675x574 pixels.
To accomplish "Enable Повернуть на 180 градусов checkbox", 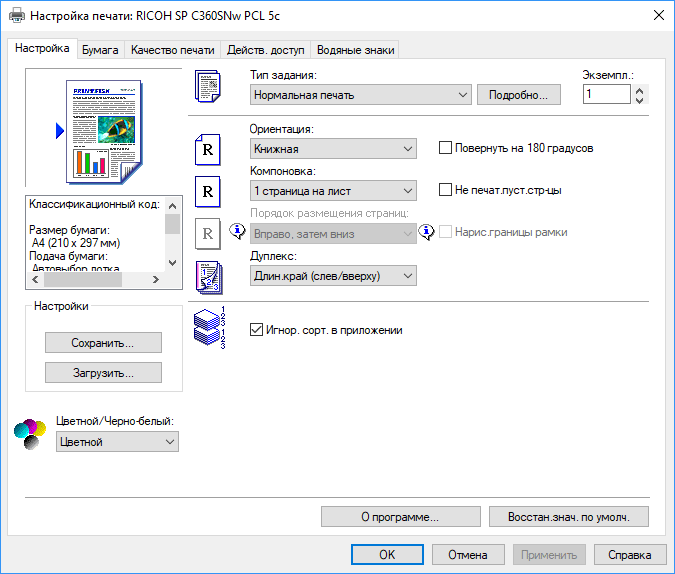I will (445, 148).
